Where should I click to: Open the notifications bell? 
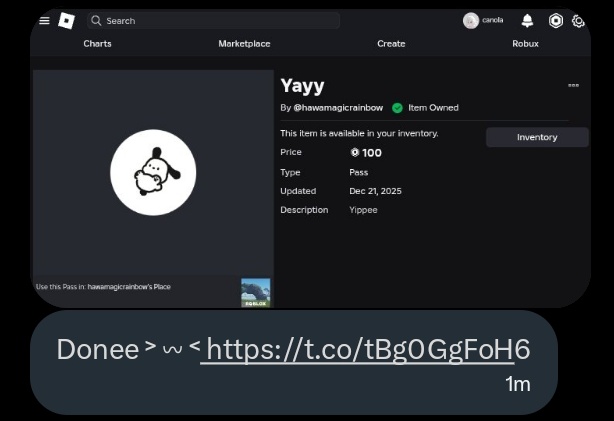point(527,21)
